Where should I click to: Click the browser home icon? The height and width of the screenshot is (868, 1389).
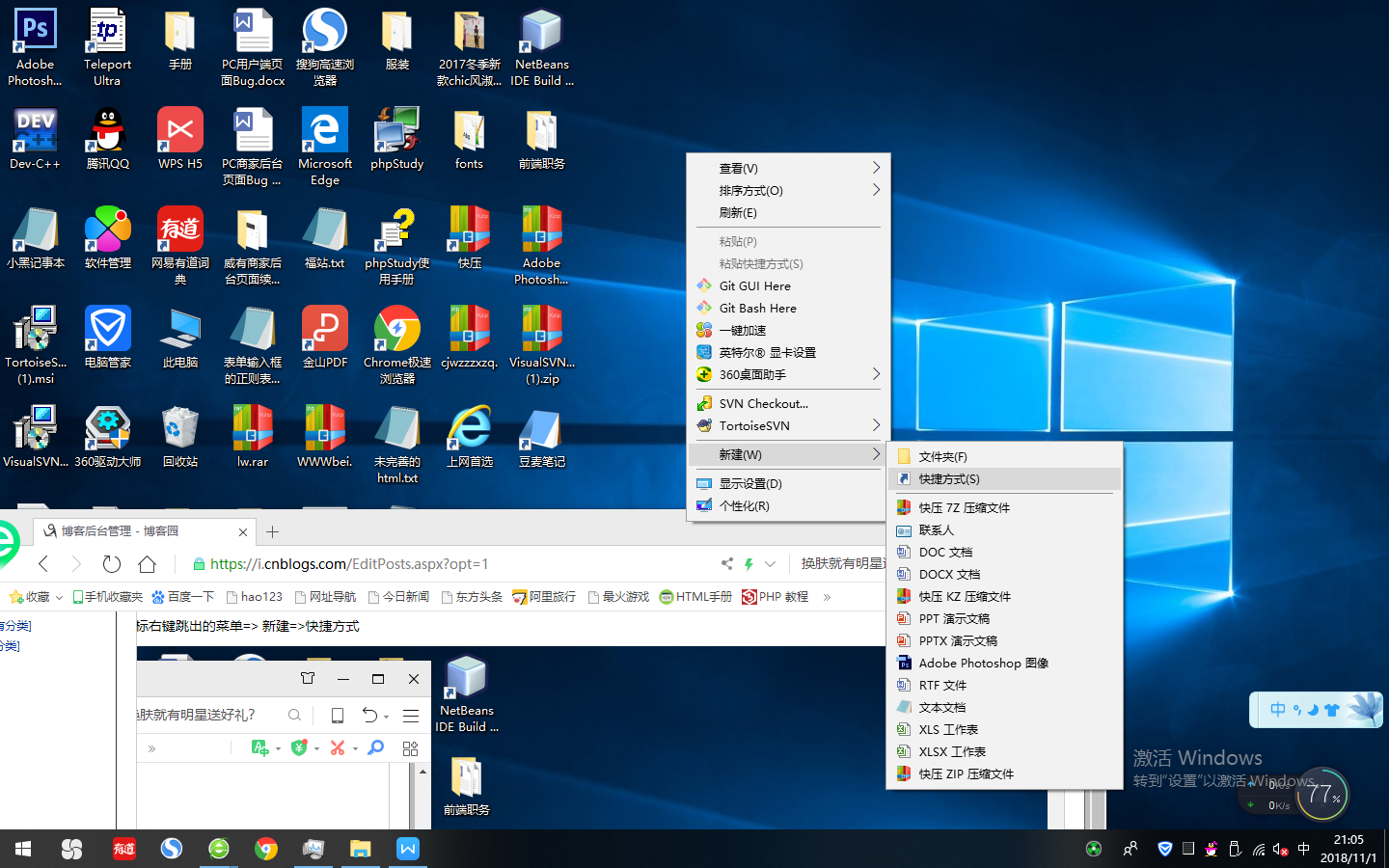(x=147, y=564)
